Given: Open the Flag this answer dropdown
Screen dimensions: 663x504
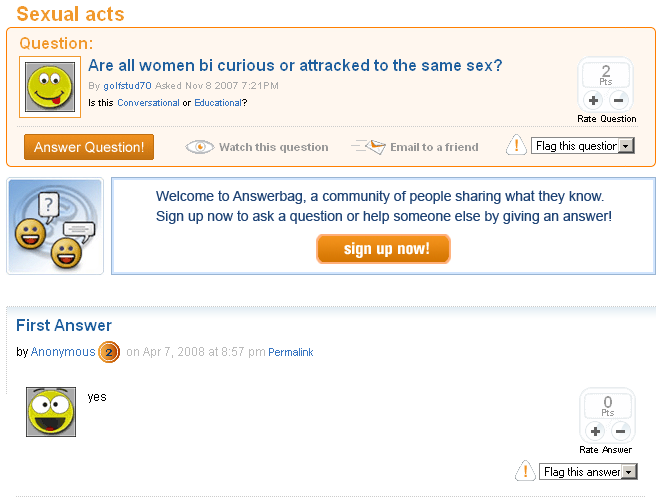Looking at the screenshot, I should click(588, 471).
